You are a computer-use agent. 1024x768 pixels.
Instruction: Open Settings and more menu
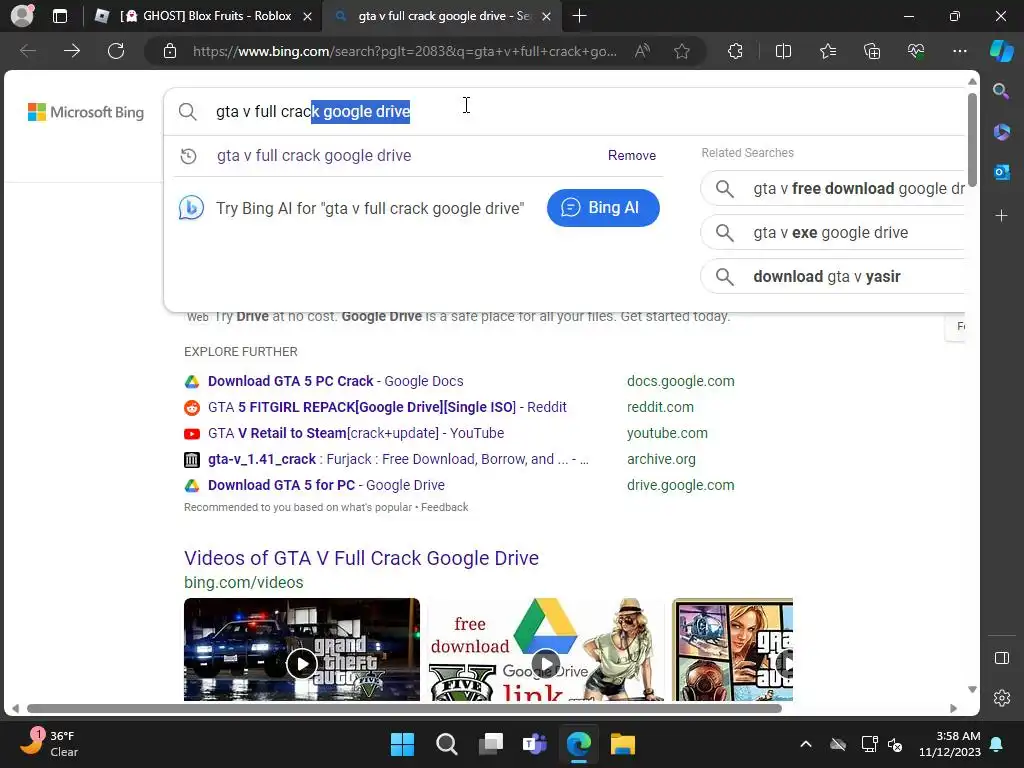click(x=959, y=51)
